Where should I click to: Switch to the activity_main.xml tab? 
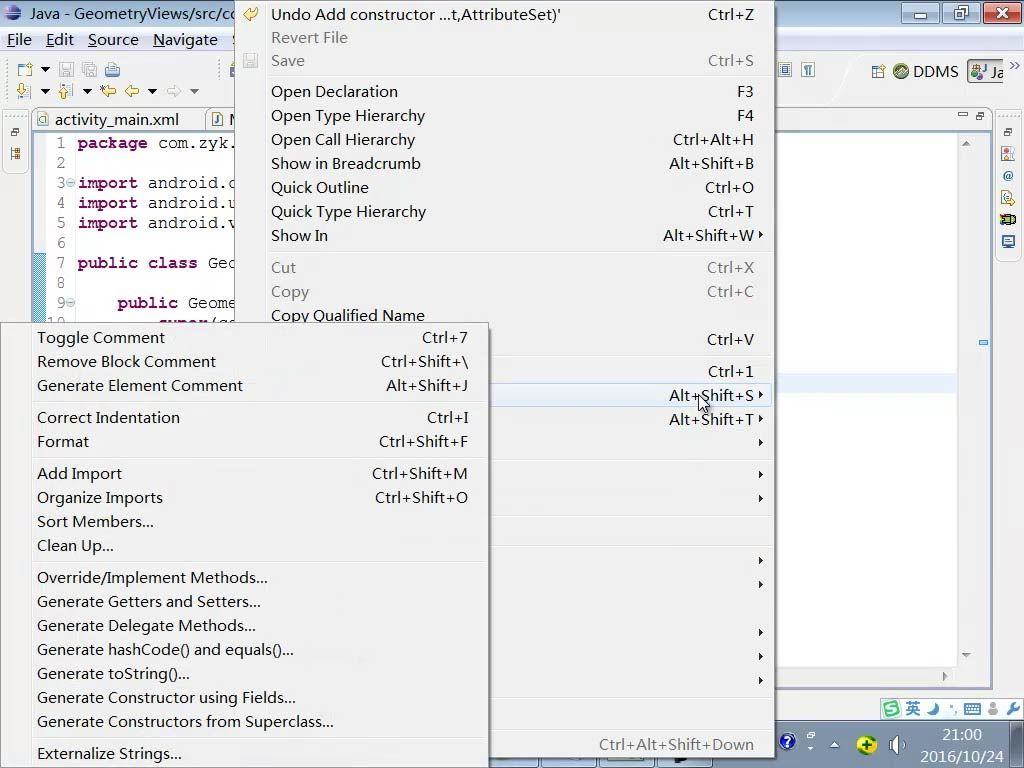[x=116, y=120]
